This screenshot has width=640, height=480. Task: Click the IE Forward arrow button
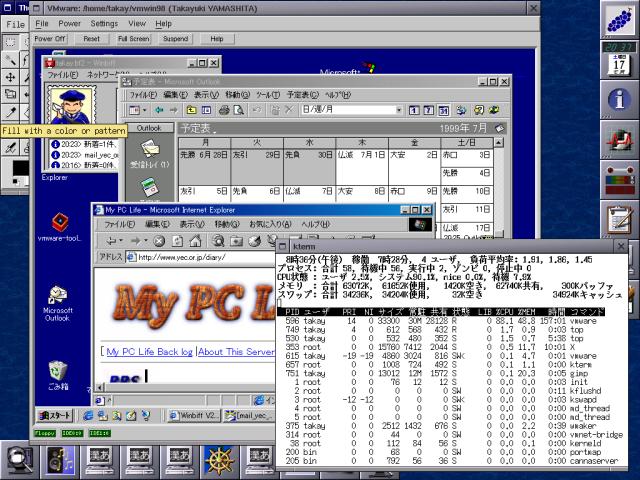(x=138, y=241)
